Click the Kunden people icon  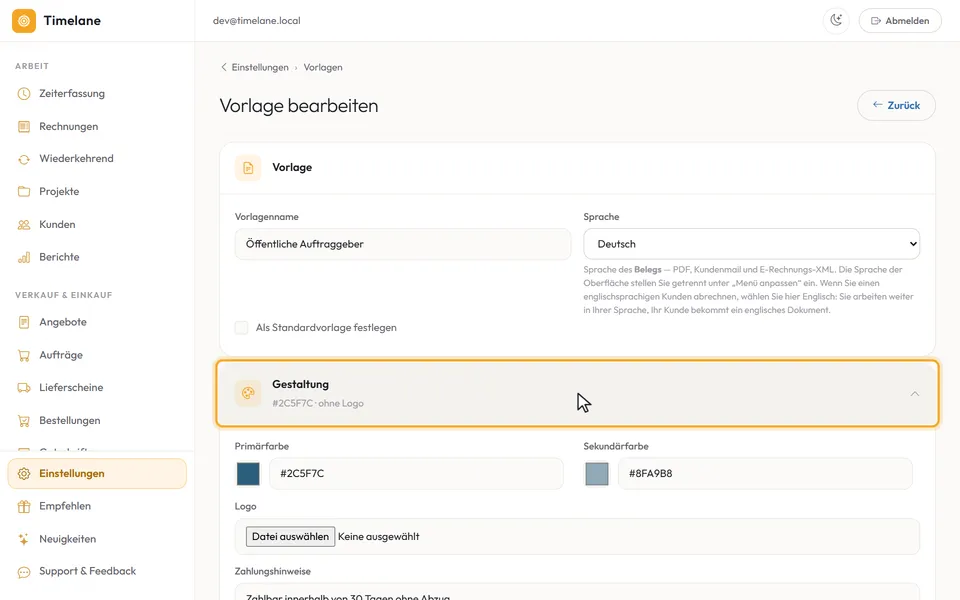click(24, 225)
